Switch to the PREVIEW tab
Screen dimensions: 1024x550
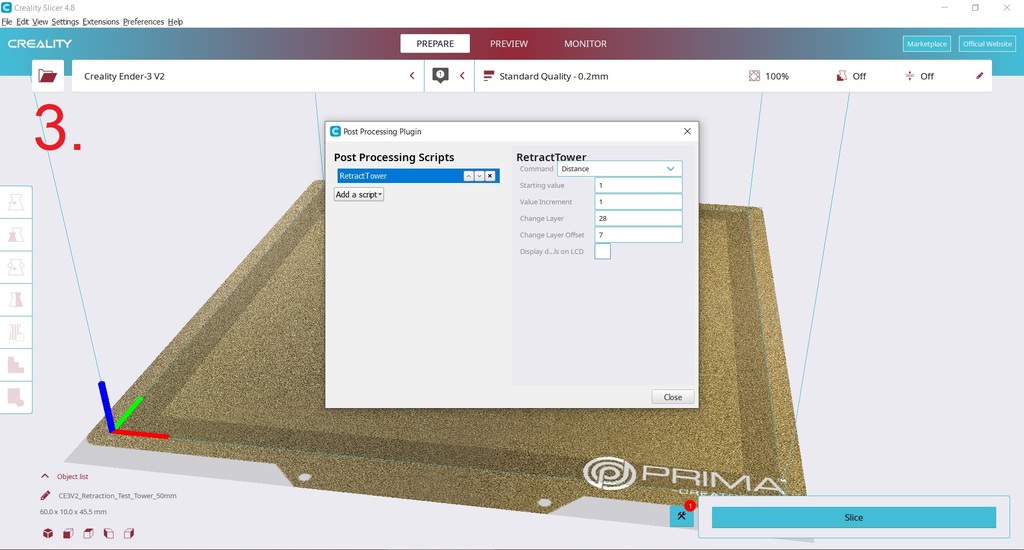click(508, 44)
